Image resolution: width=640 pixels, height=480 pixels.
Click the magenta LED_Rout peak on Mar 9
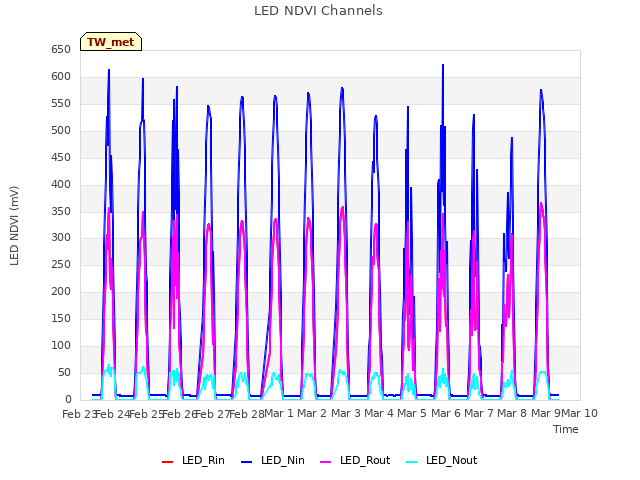point(541,203)
